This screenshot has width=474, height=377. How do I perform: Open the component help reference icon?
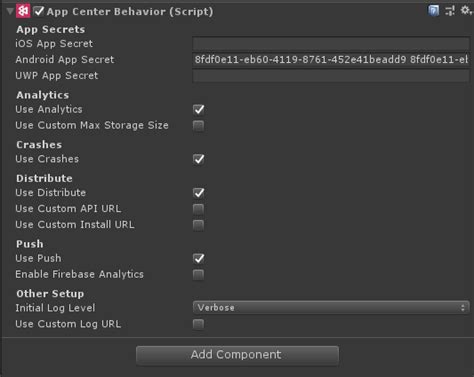[x=433, y=11]
